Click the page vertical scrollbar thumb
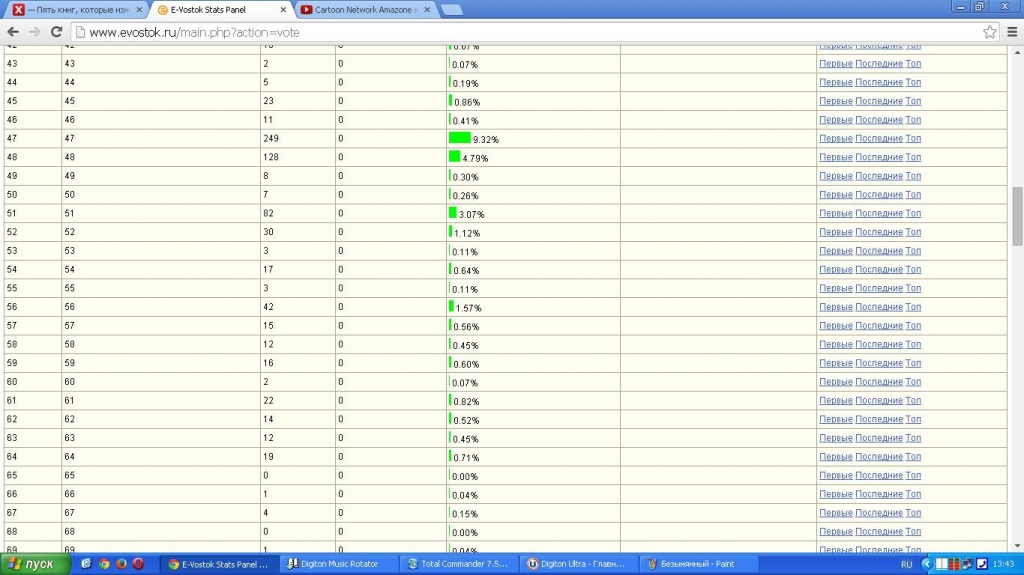Image resolution: width=1024 pixels, height=575 pixels. pyautogui.click(x=1017, y=215)
